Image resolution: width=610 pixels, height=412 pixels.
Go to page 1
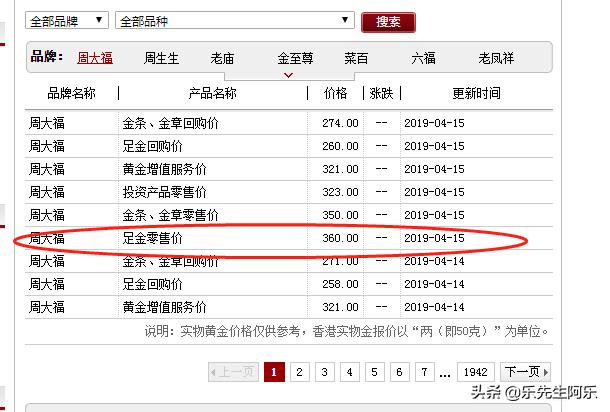[274, 372]
